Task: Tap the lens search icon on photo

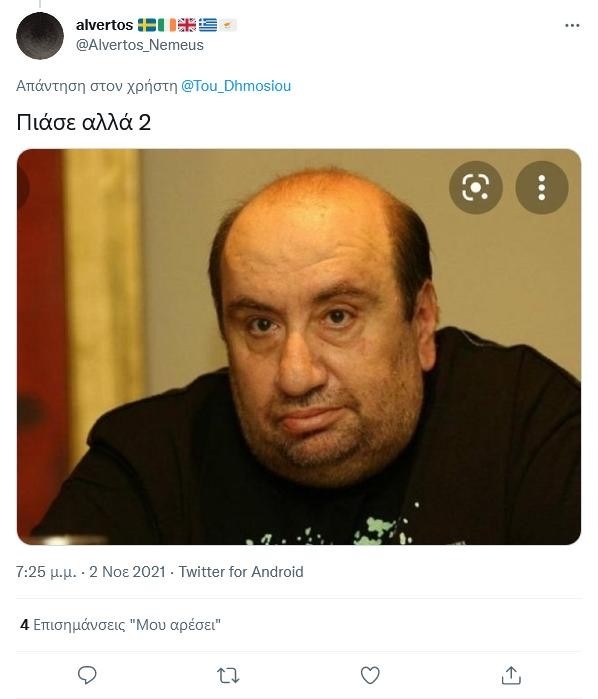Action: (x=476, y=188)
